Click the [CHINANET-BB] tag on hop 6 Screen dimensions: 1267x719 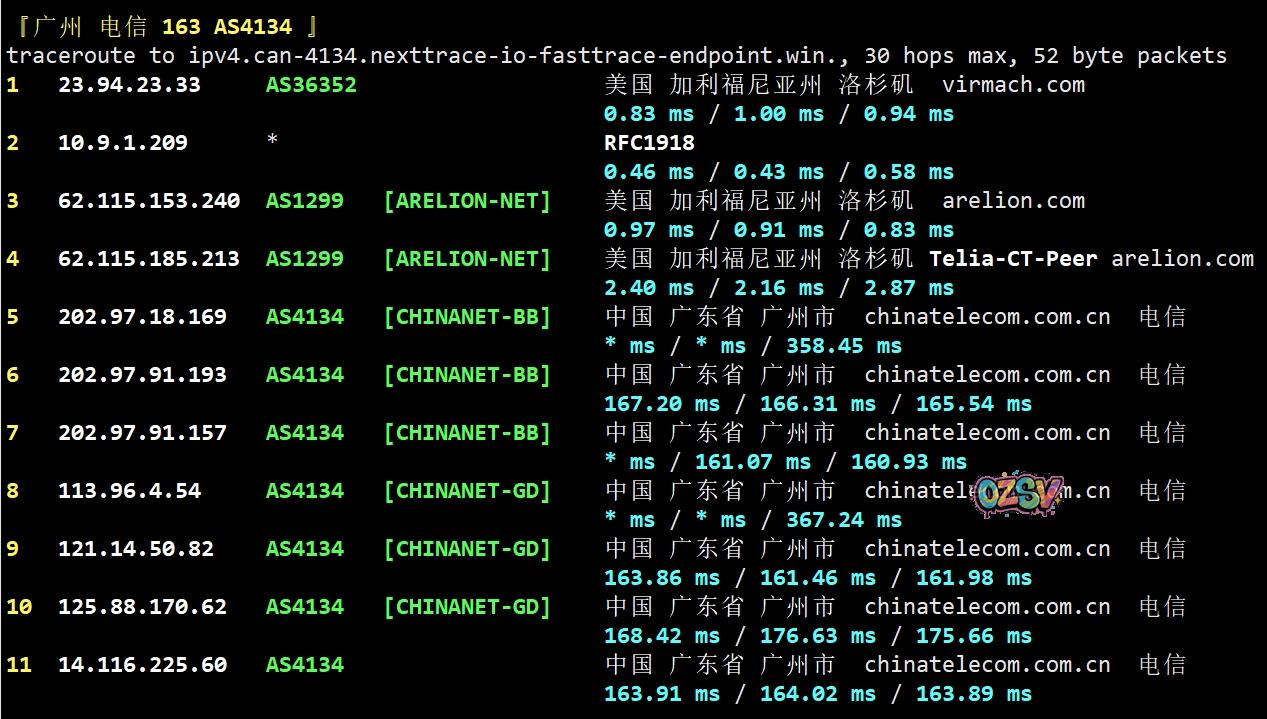[x=467, y=375]
